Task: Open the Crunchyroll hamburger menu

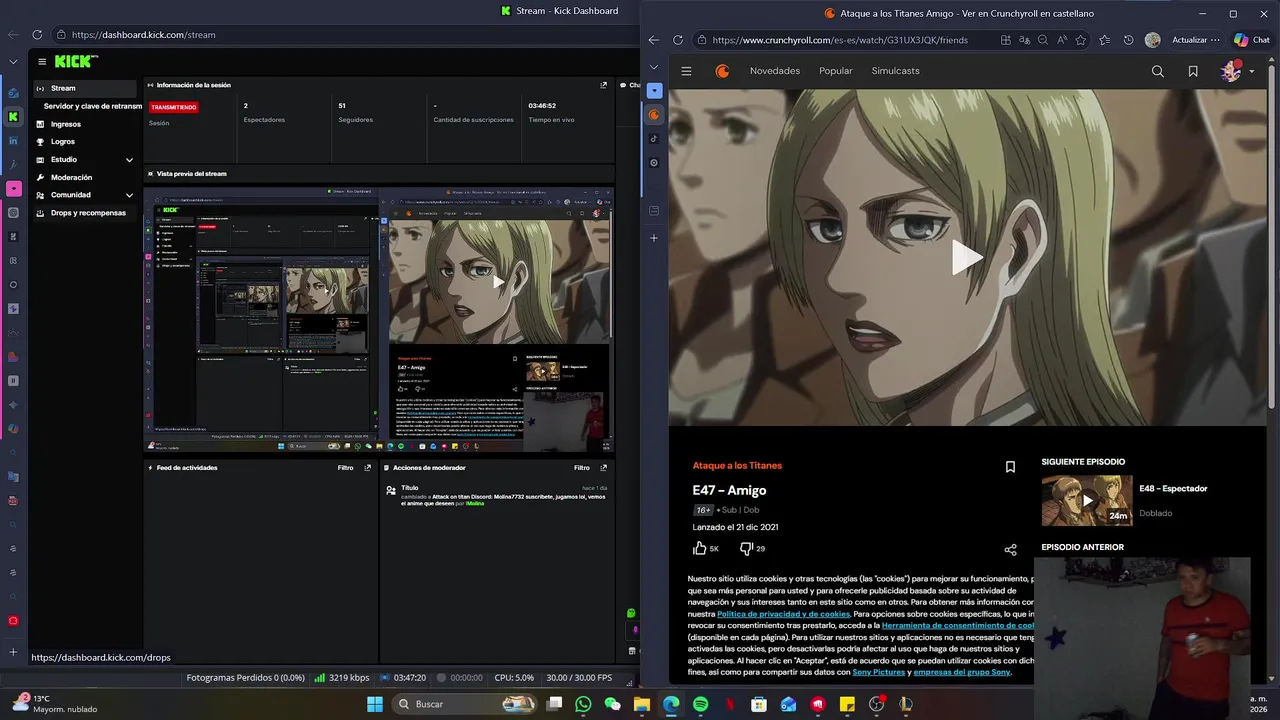Action: pos(686,71)
